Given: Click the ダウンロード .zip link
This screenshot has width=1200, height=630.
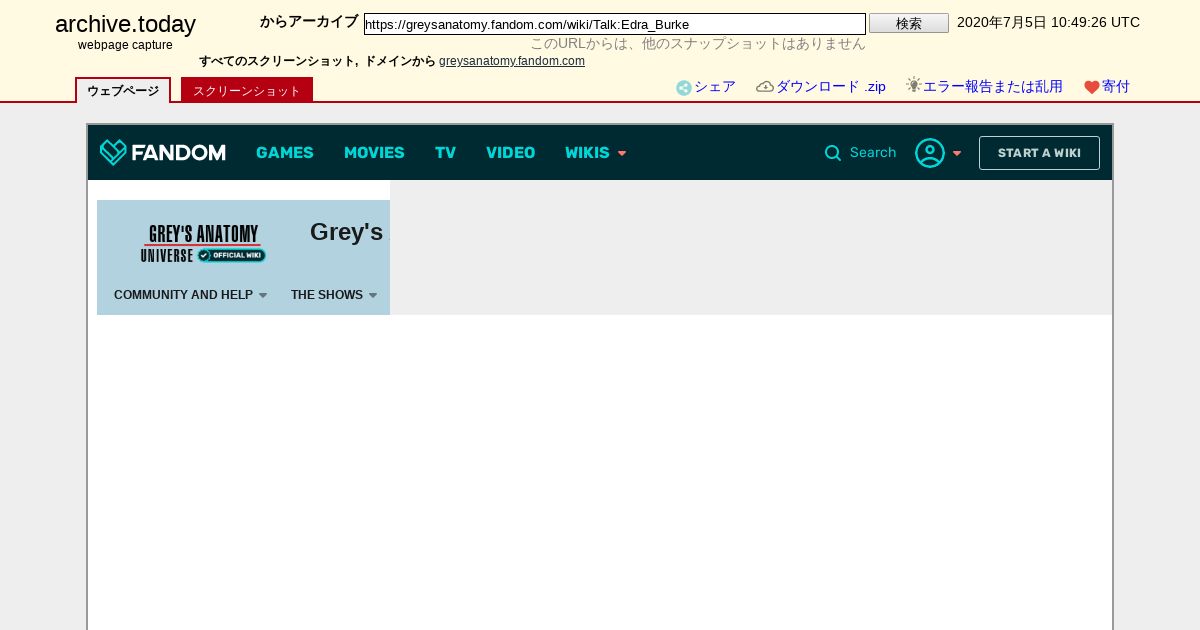Looking at the screenshot, I should click(x=831, y=87).
